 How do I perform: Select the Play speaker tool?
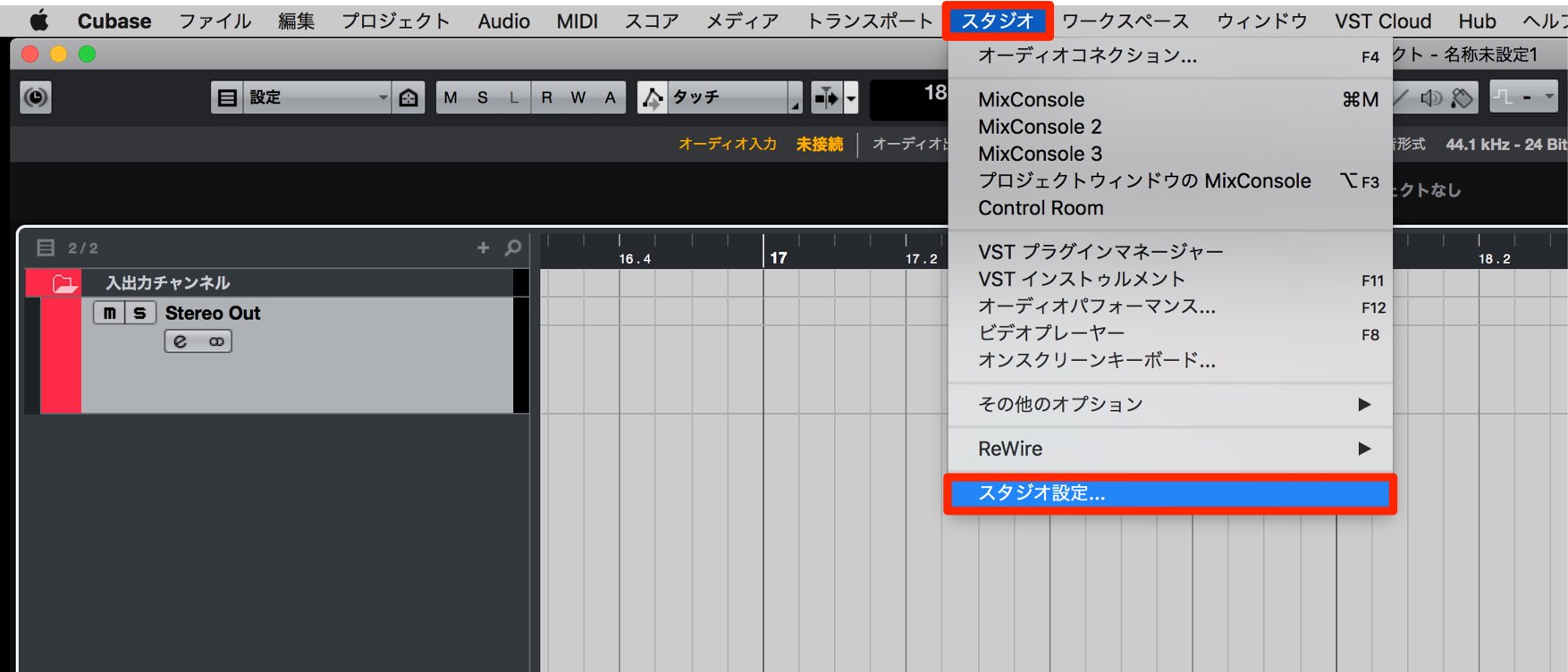(x=1430, y=97)
